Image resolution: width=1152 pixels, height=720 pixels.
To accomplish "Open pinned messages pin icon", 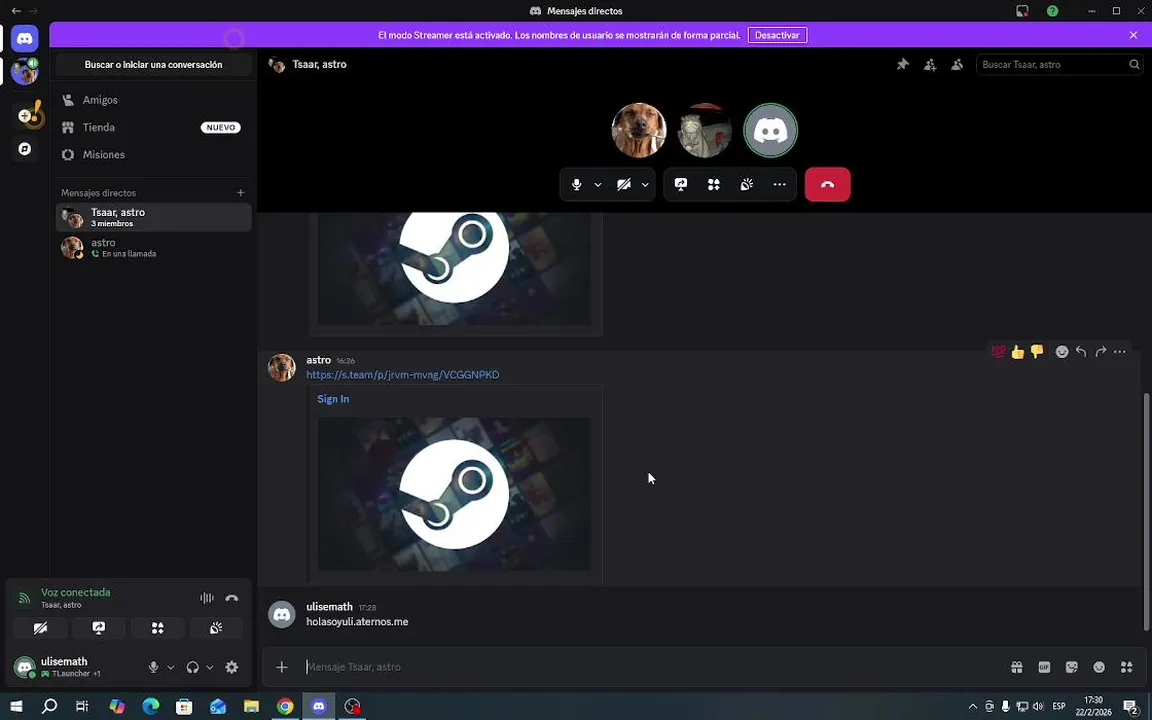I will pos(903,65).
